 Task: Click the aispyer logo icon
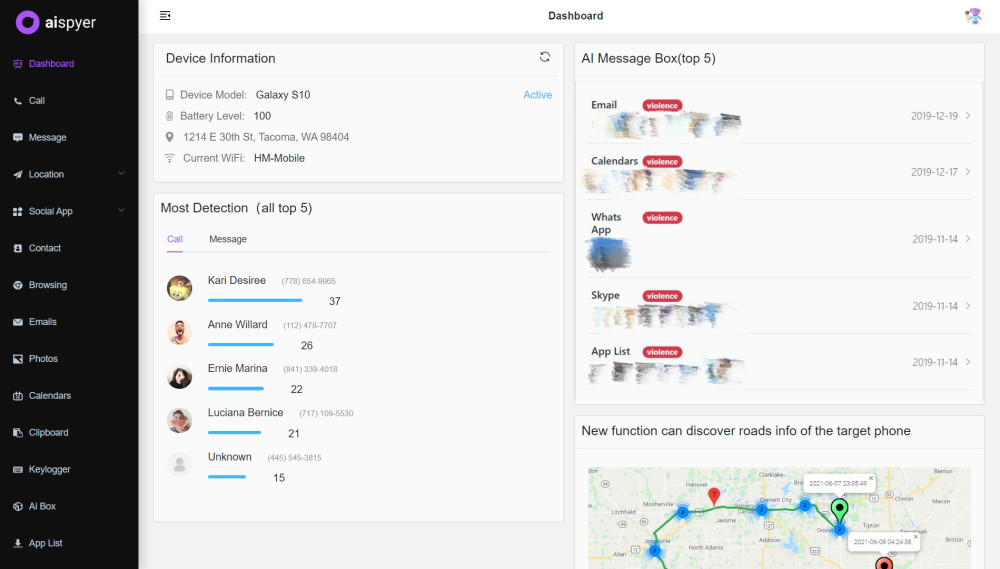pos(27,22)
